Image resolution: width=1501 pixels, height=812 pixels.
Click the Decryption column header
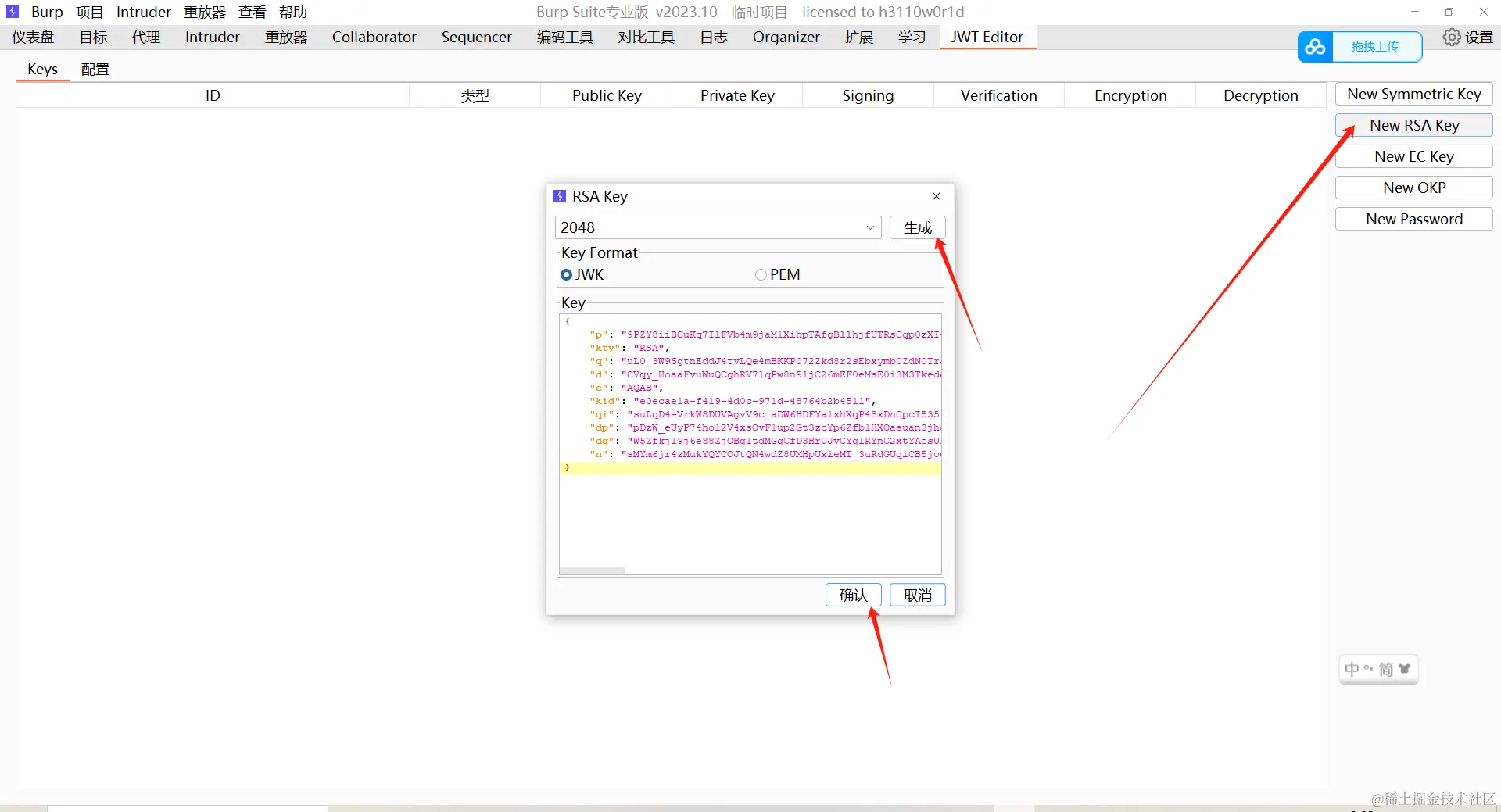(1261, 95)
